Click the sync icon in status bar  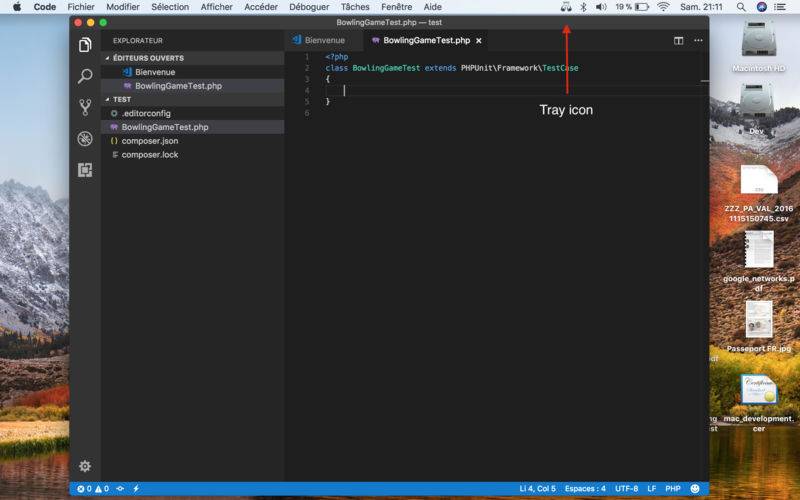coord(120,489)
